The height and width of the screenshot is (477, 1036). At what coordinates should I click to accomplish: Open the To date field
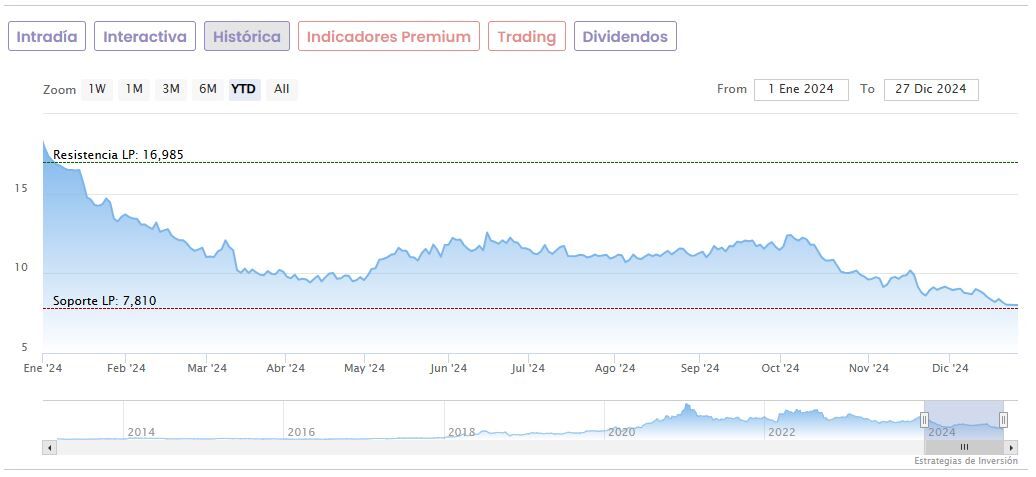[x=931, y=89]
